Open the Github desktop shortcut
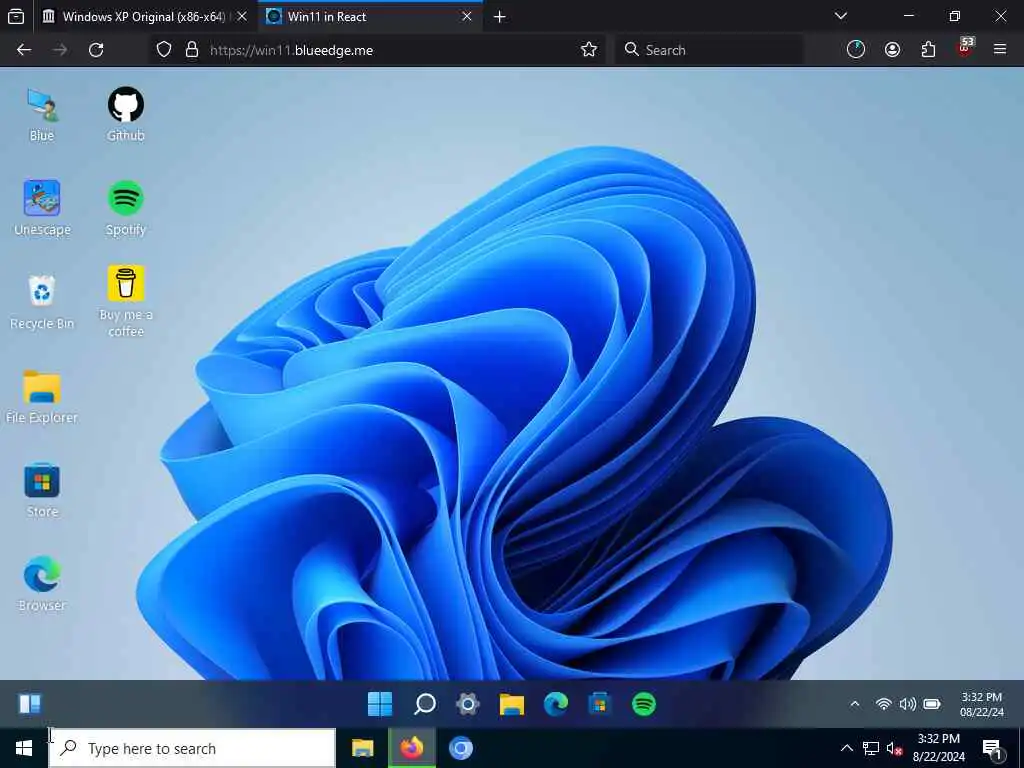This screenshot has width=1024, height=768. 125,115
